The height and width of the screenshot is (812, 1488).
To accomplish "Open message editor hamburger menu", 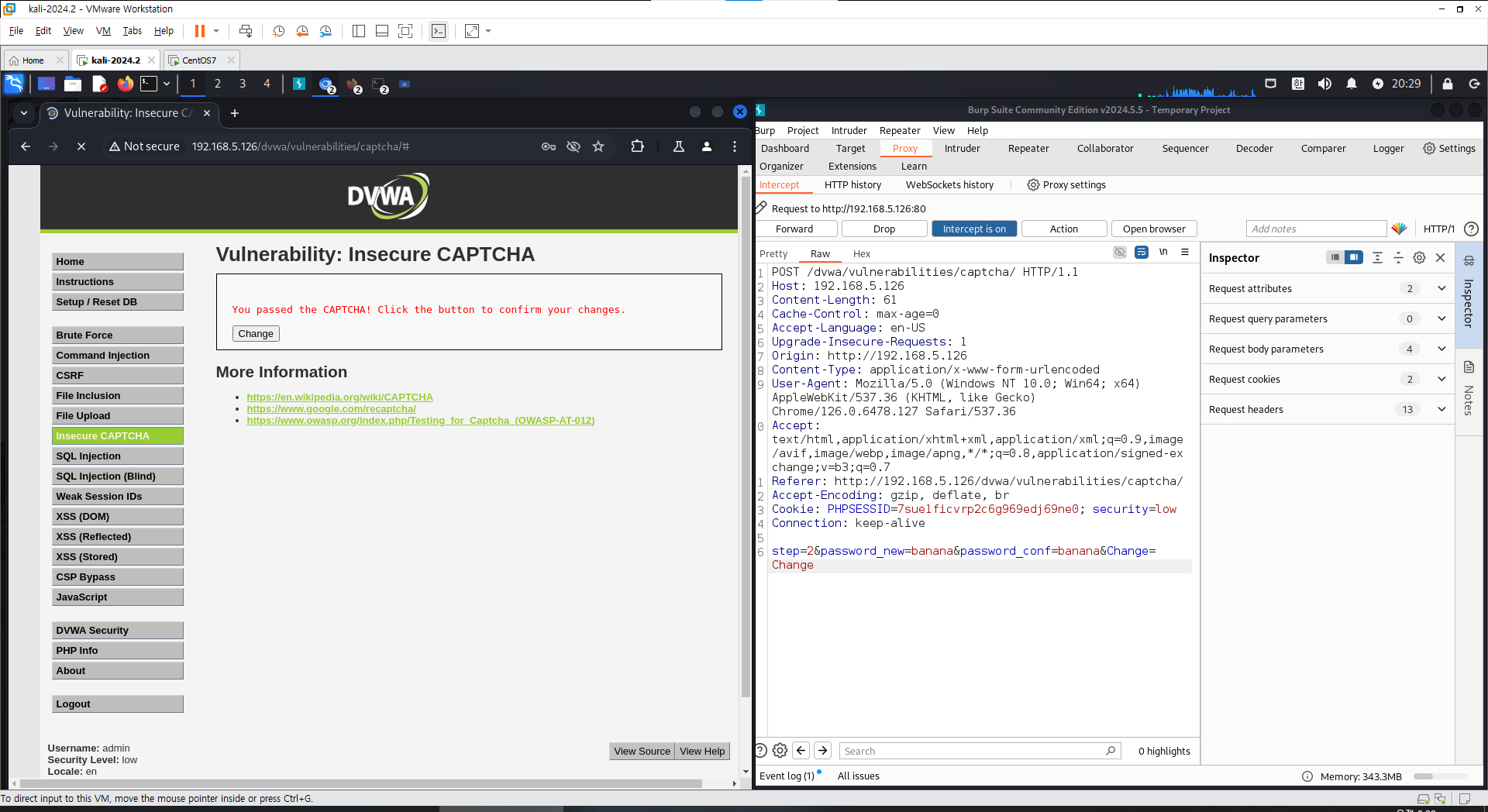I will 1185,253.
